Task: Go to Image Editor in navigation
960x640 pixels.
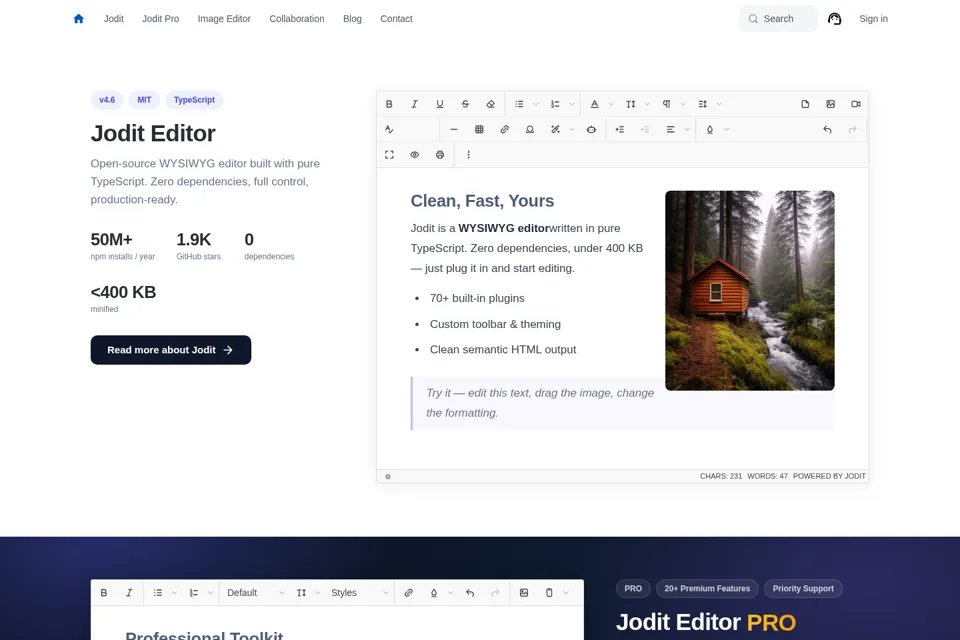Action: click(224, 19)
